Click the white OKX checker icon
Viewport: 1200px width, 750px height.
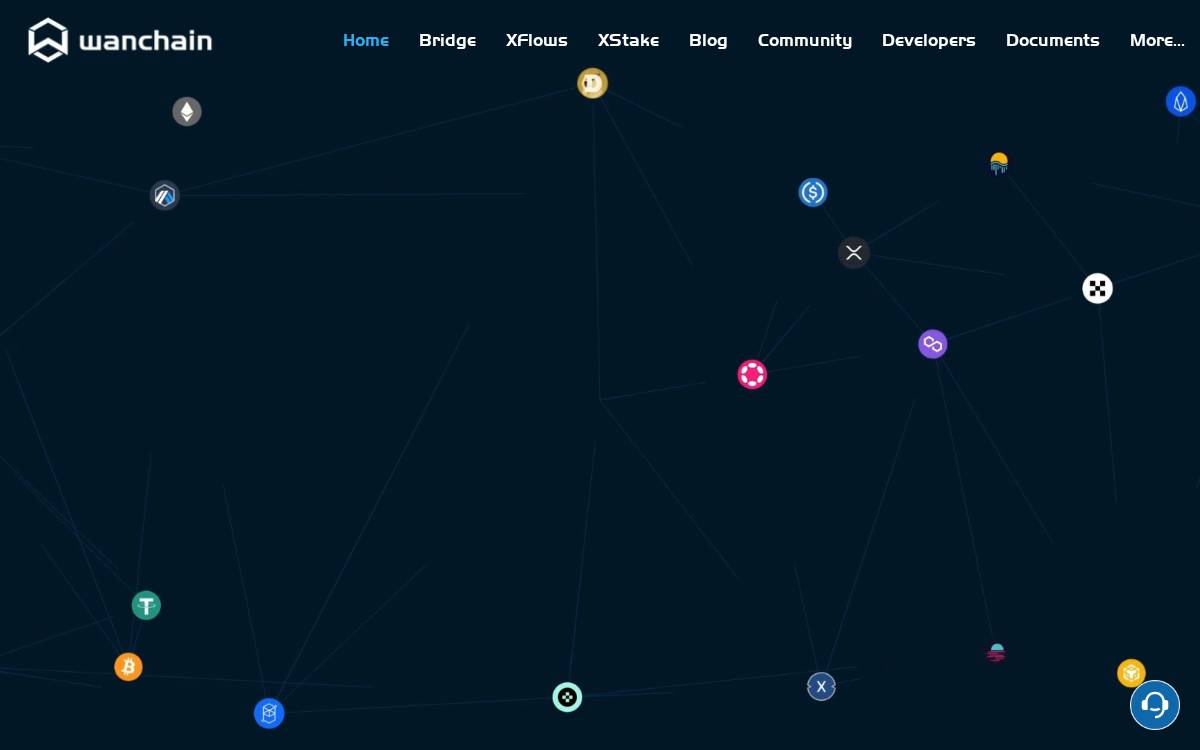coord(1098,289)
